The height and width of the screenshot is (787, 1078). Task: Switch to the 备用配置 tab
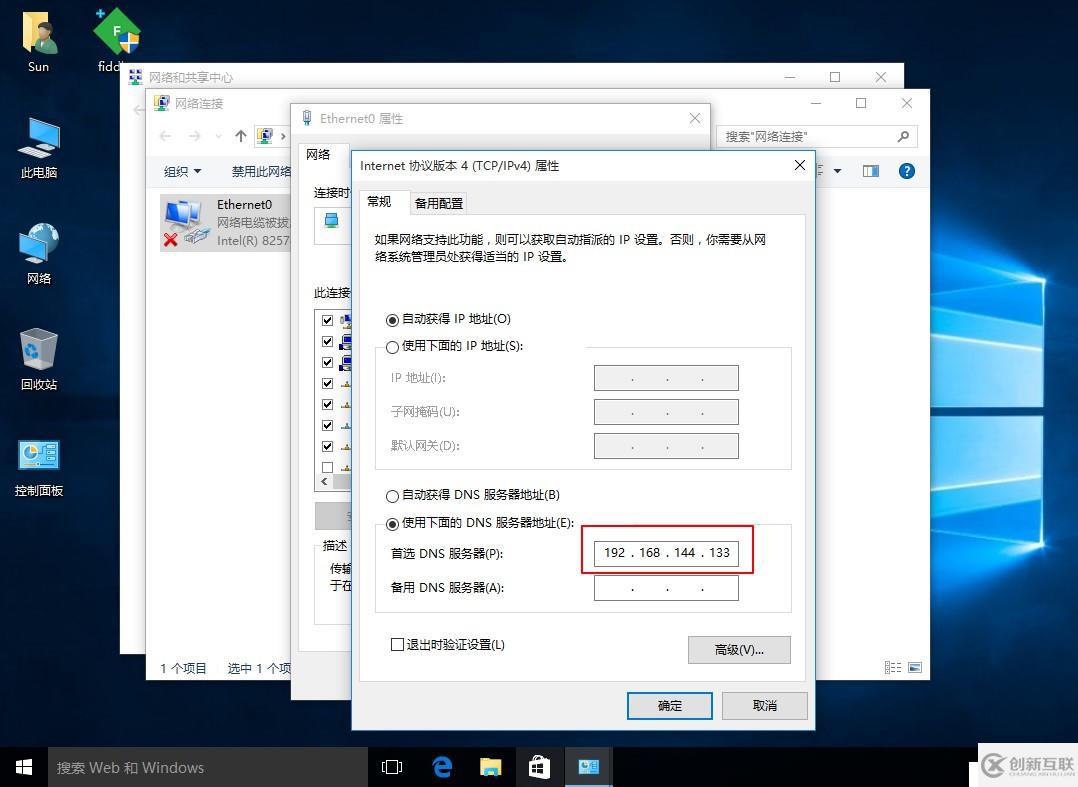[439, 203]
